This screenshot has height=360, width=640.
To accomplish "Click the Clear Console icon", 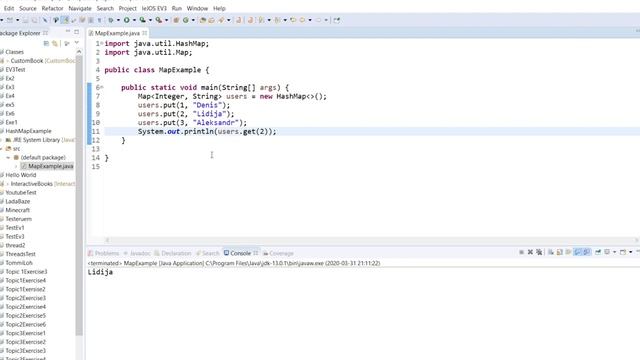I will [551, 252].
